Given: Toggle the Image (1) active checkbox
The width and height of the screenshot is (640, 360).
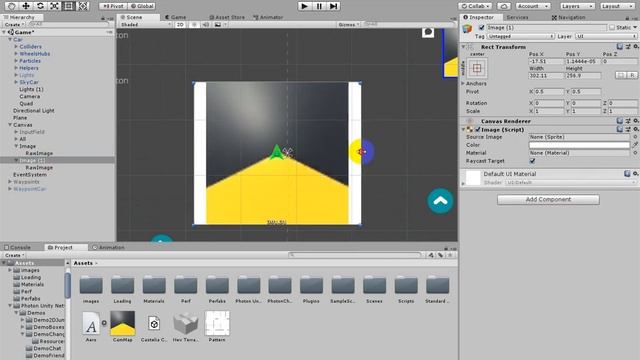Looking at the screenshot, I should (x=482, y=27).
